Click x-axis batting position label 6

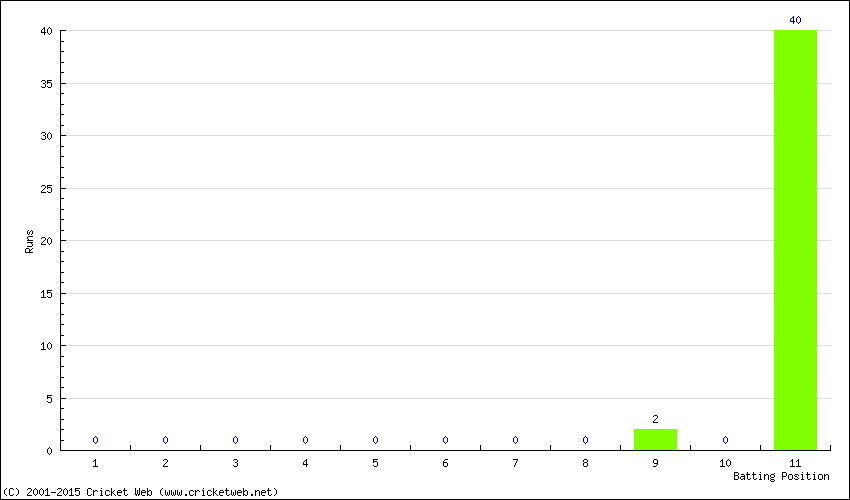pos(445,463)
